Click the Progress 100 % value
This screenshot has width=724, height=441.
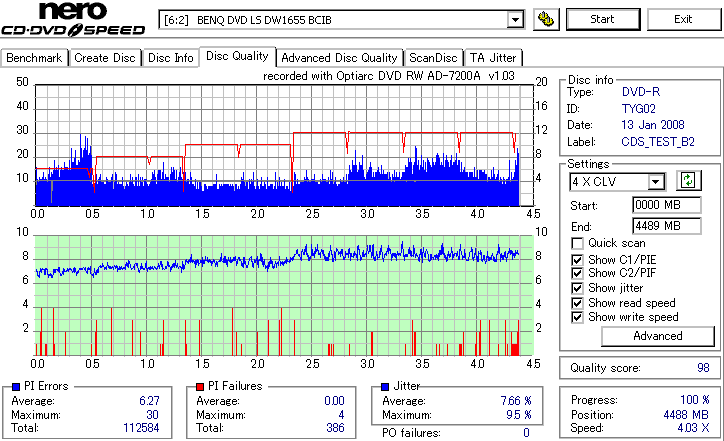point(695,400)
